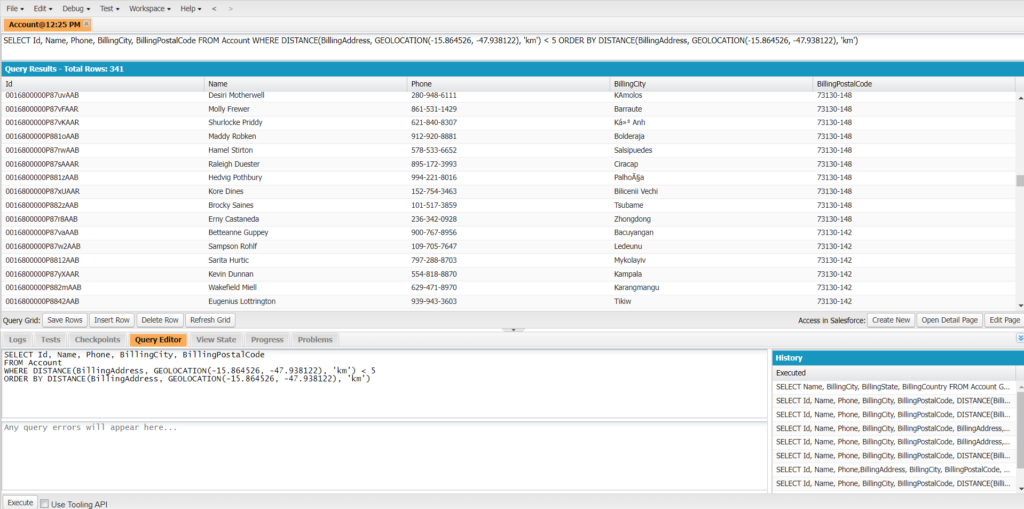Click the query errors text area

[x=384, y=455]
